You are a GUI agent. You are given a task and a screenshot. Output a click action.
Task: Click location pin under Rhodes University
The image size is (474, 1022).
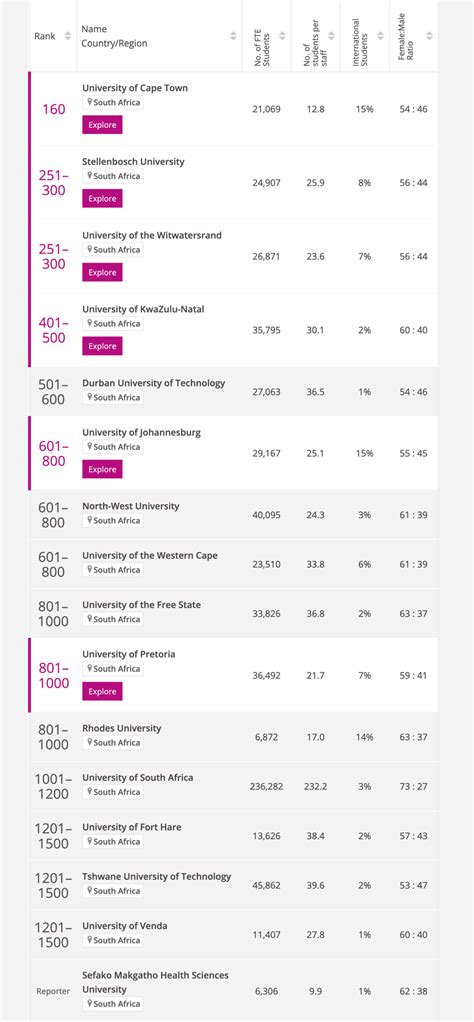click(90, 742)
